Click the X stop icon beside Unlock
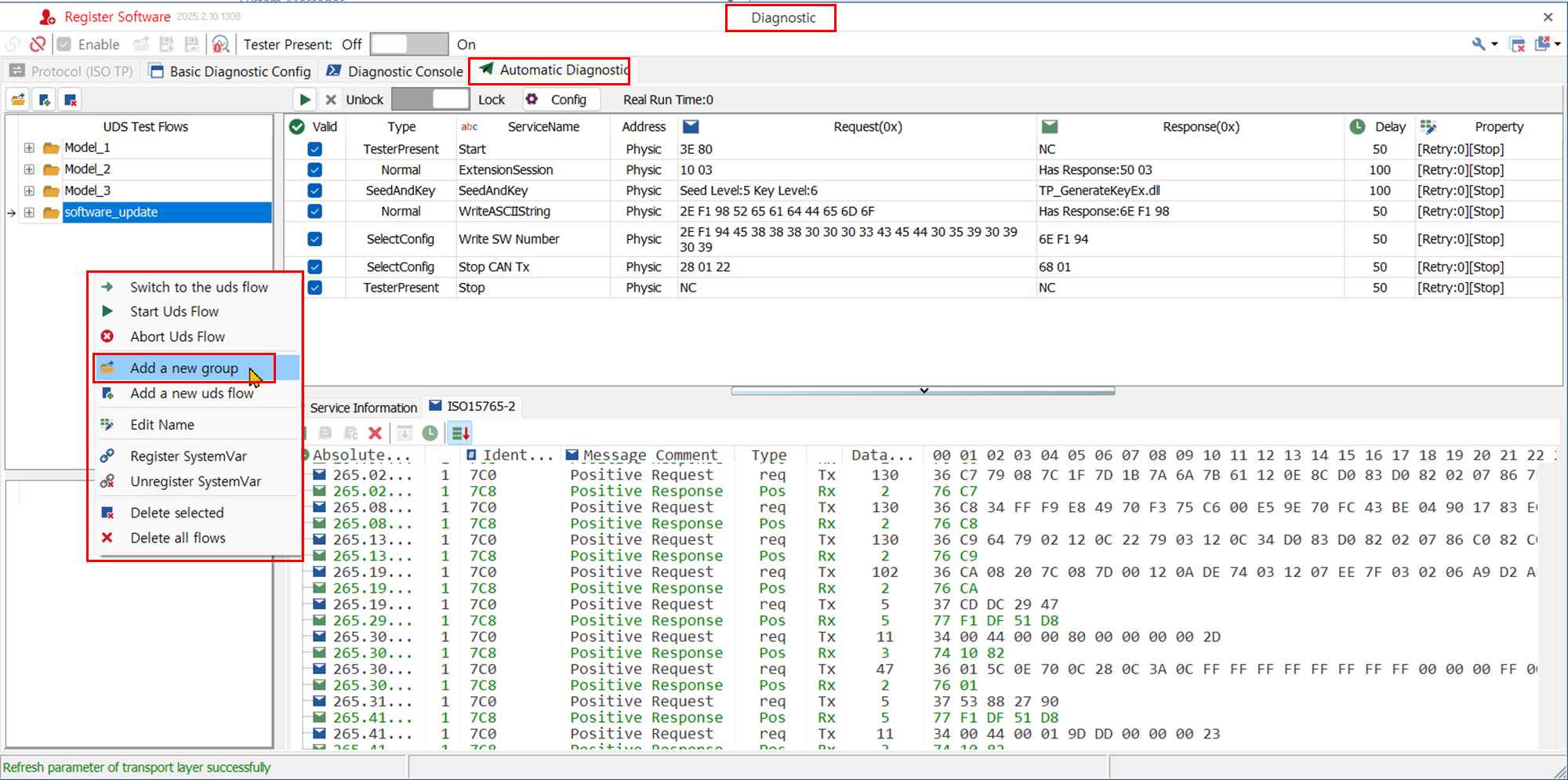Viewport: 1568px width, 780px height. [331, 100]
